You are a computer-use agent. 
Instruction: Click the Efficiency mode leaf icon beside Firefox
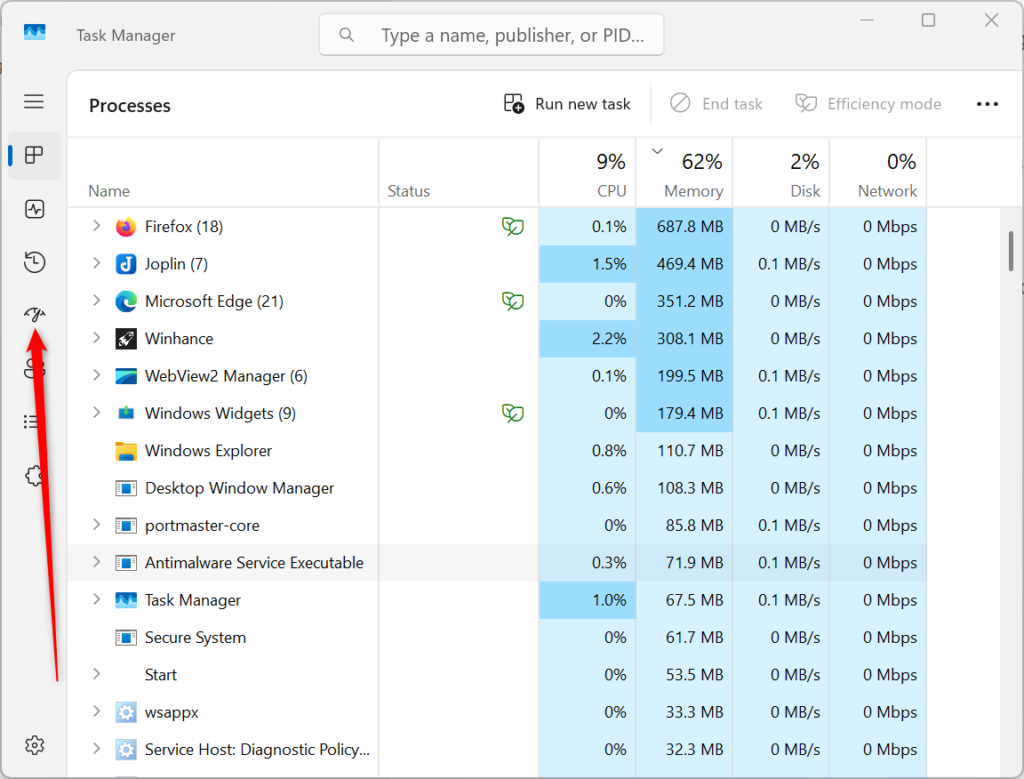tap(512, 226)
